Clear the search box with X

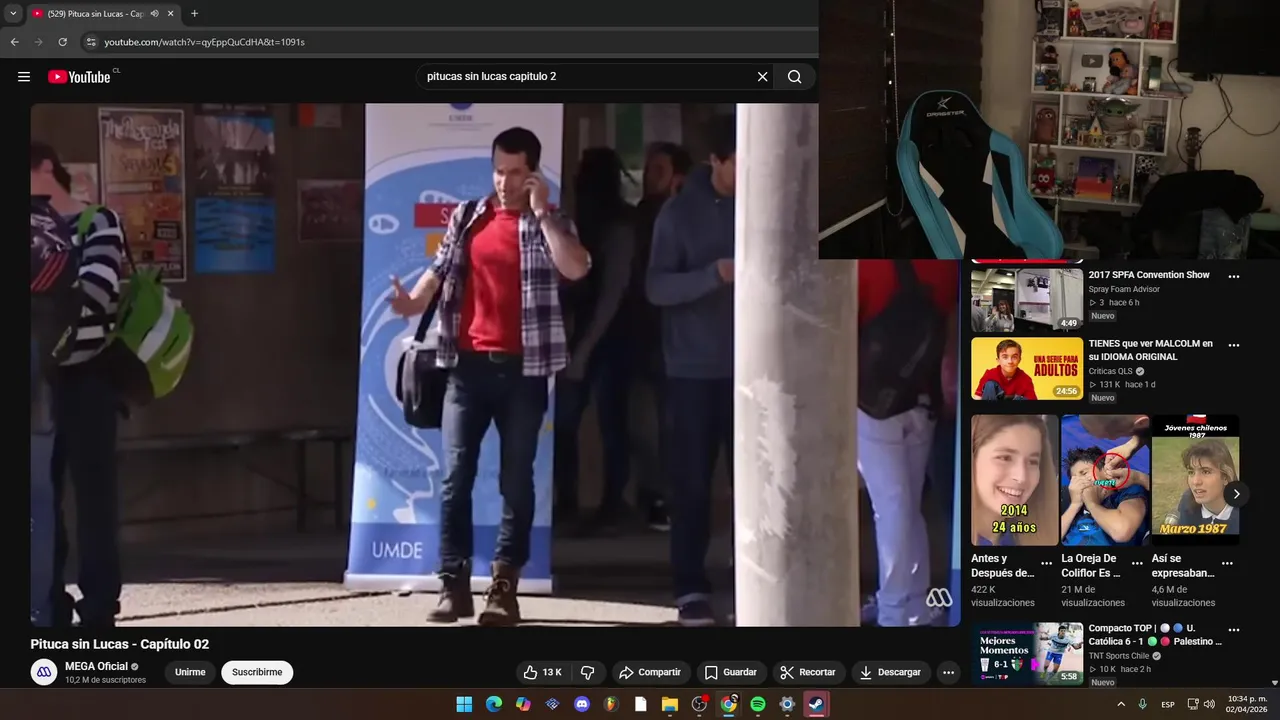(762, 77)
